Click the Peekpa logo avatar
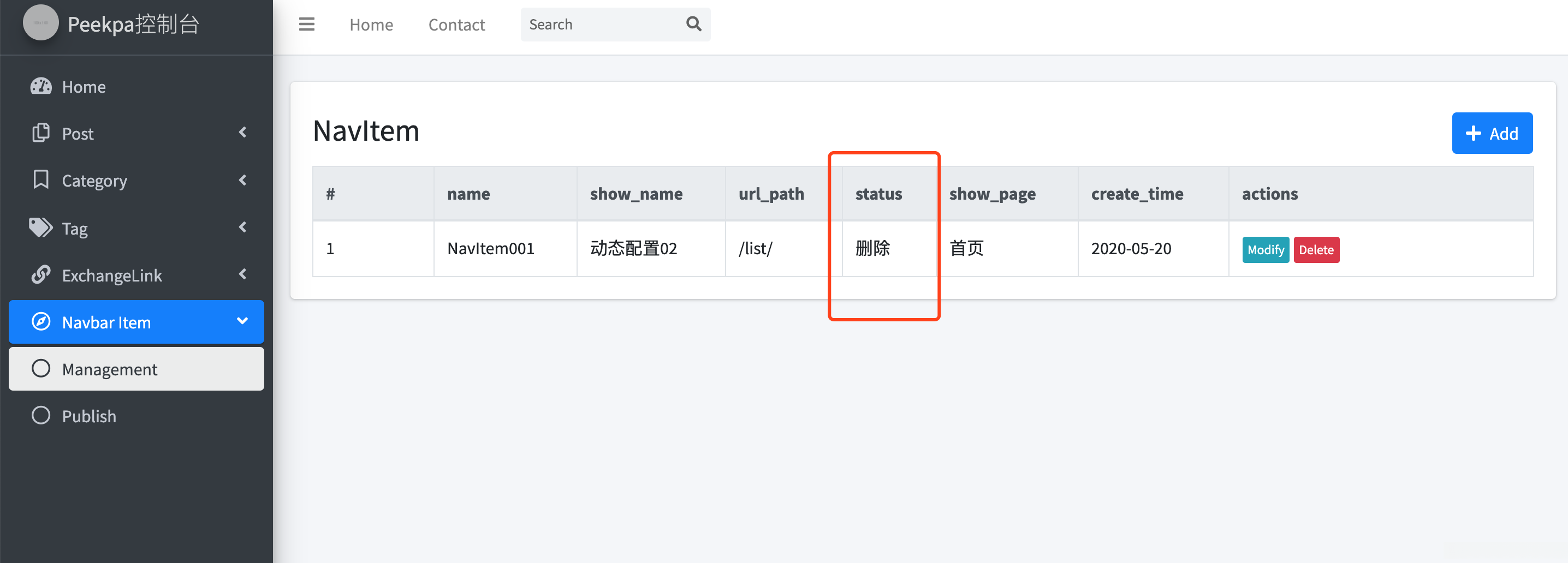The height and width of the screenshot is (563, 1568). pos(41,23)
